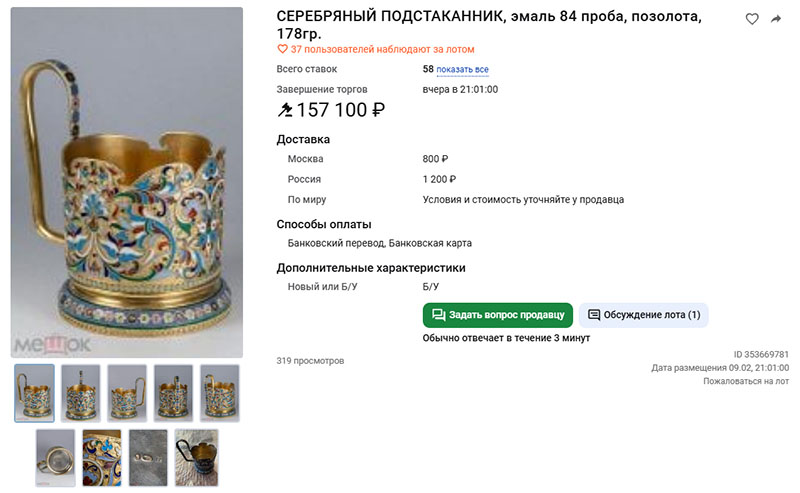Add lot to favorites with heart icon
800x493 pixels.
tap(752, 19)
